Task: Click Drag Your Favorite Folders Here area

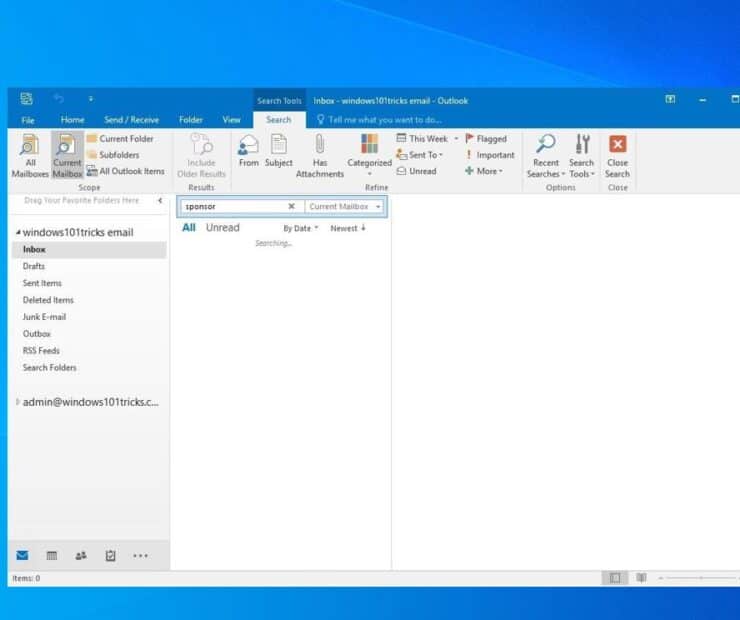Action: click(x=82, y=201)
